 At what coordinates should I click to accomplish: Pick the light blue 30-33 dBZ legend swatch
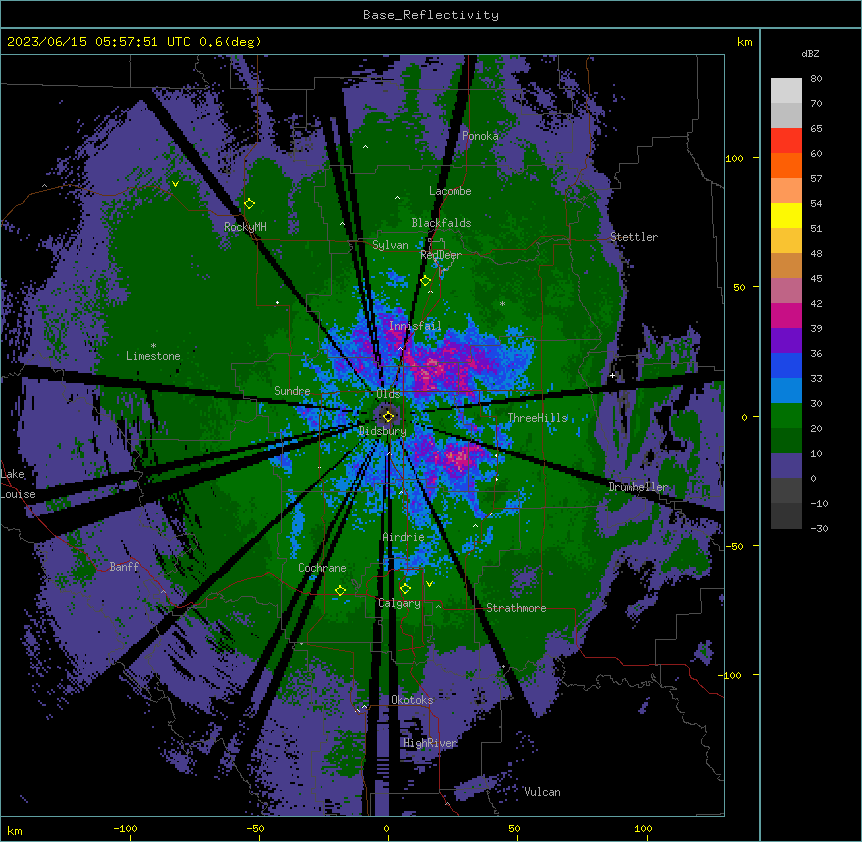click(786, 390)
